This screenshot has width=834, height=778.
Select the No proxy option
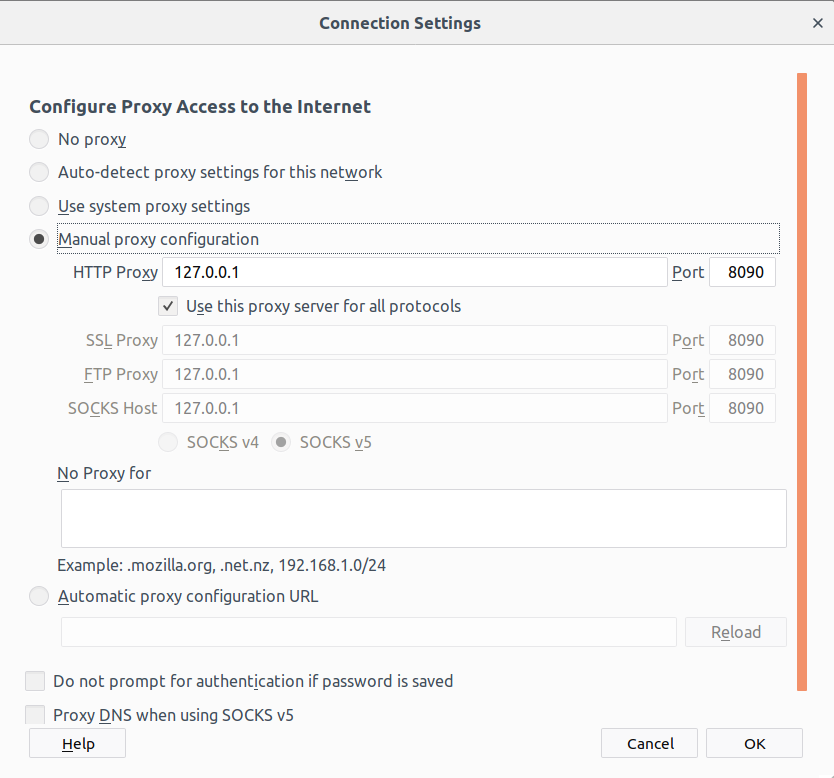pyautogui.click(x=39, y=139)
